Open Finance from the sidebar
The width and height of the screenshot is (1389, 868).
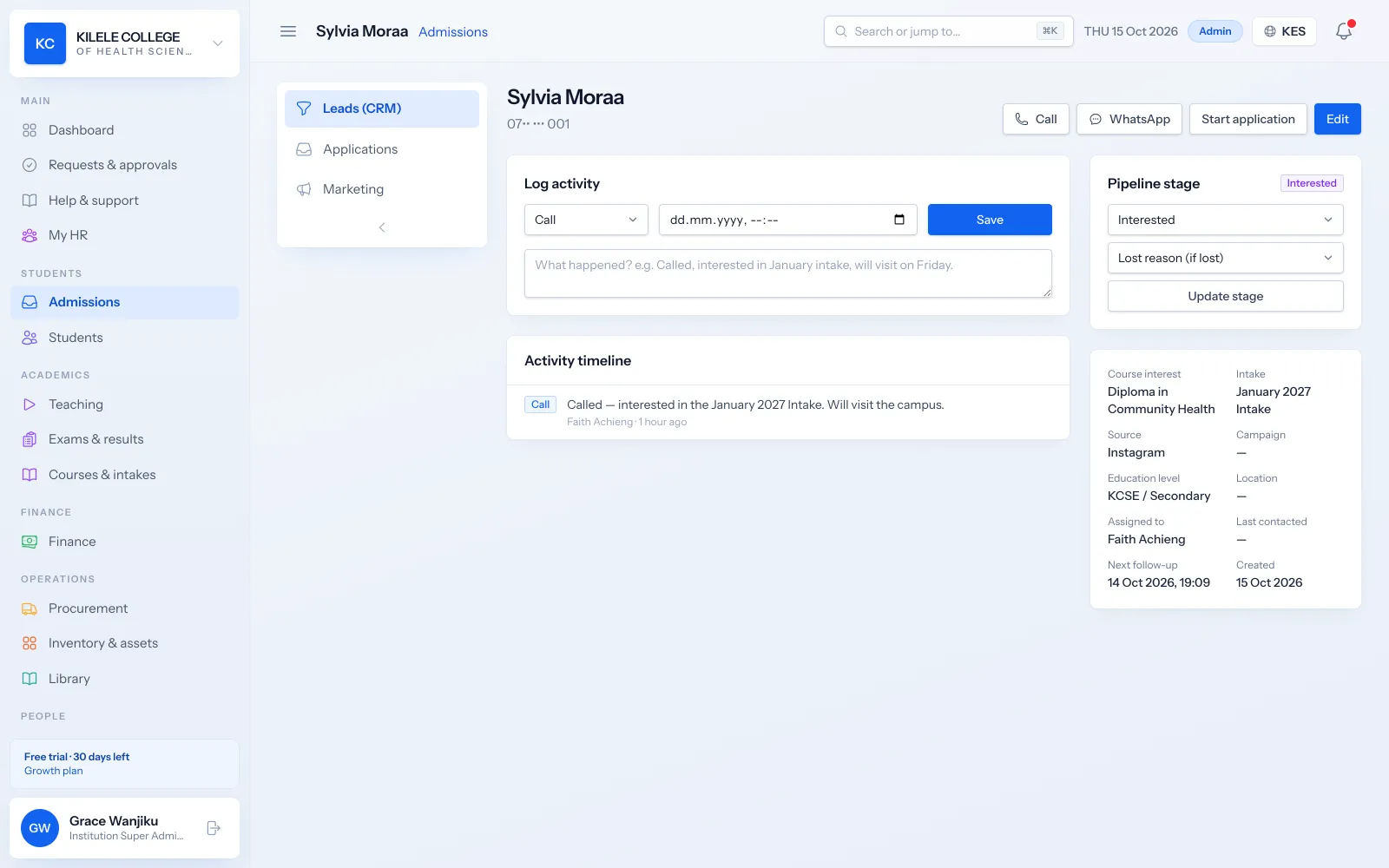pyautogui.click(x=124, y=542)
